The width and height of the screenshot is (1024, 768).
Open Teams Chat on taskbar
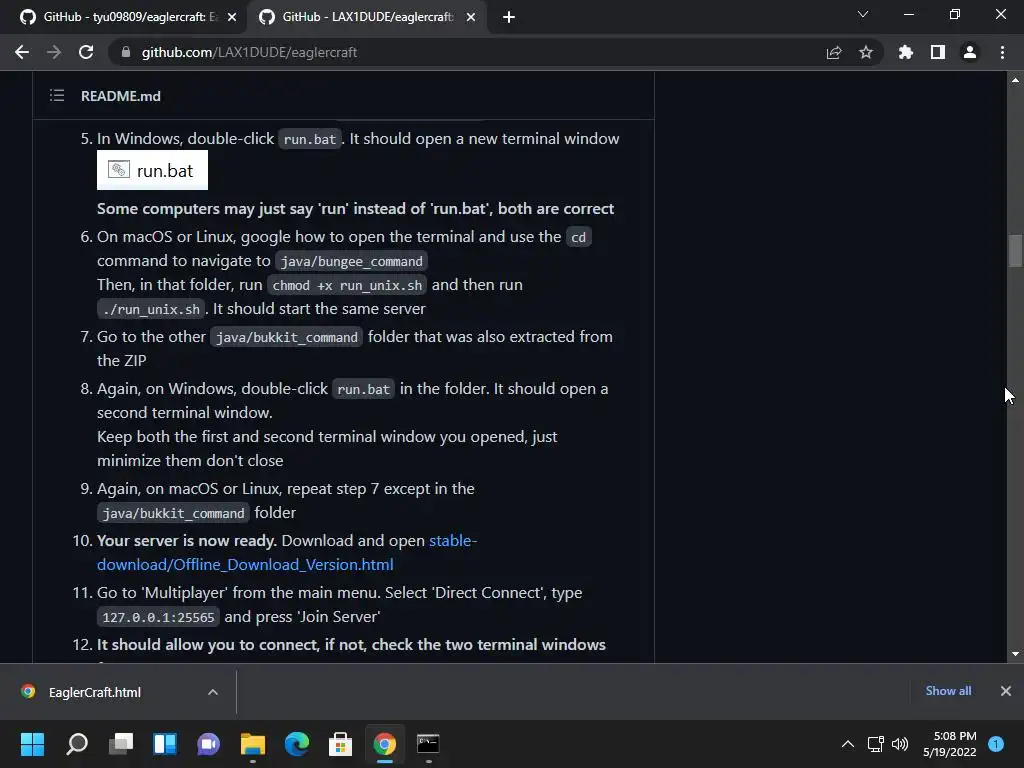[x=208, y=744]
